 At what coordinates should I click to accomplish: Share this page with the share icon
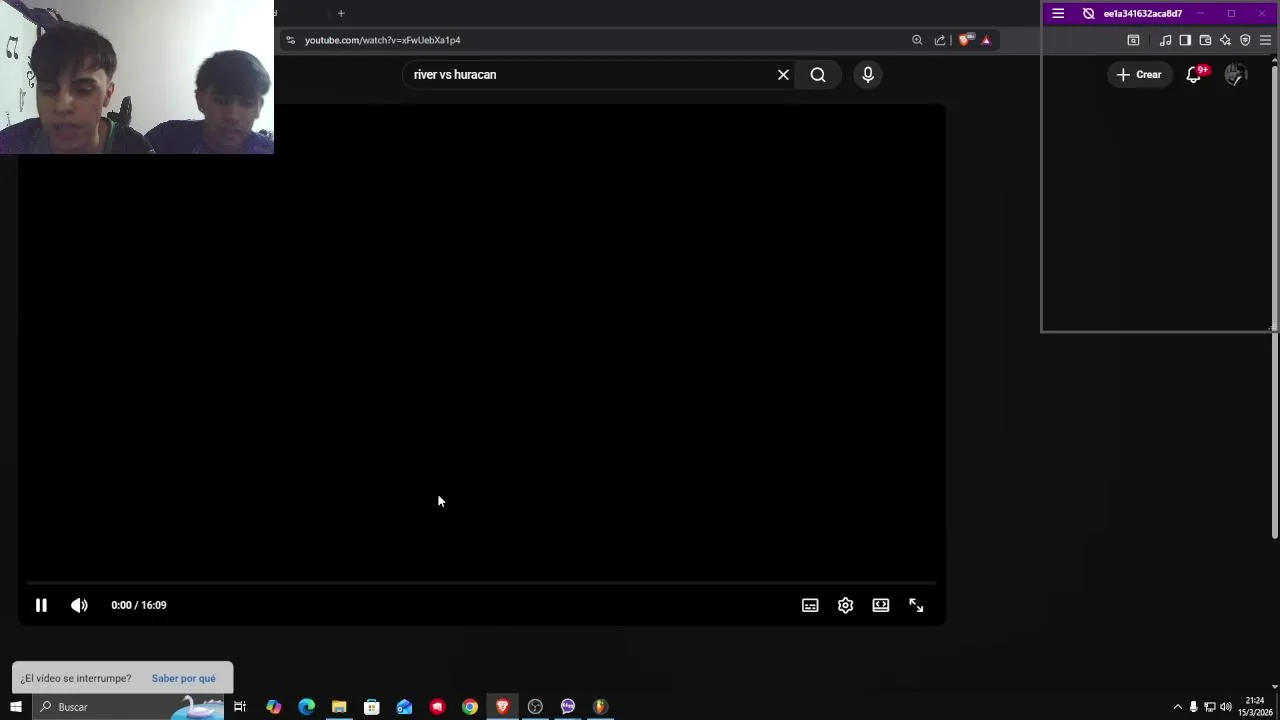tap(940, 40)
